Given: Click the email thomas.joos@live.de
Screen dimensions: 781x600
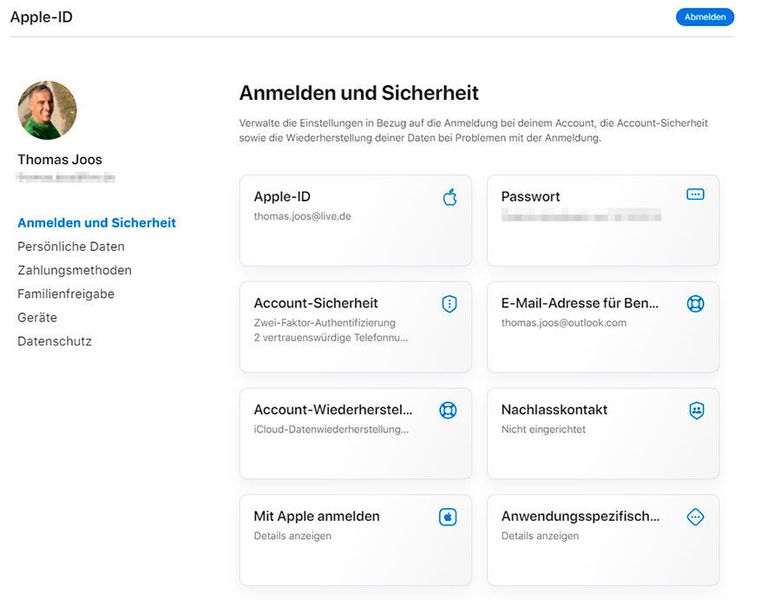Looking at the screenshot, I should (302, 217).
